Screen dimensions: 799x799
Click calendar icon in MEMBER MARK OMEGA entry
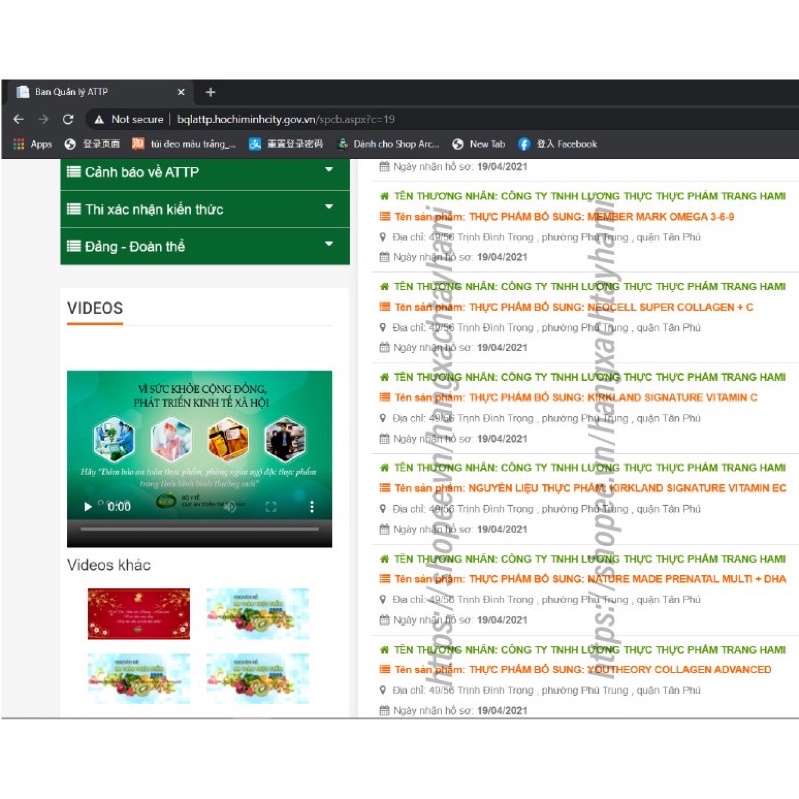385,257
